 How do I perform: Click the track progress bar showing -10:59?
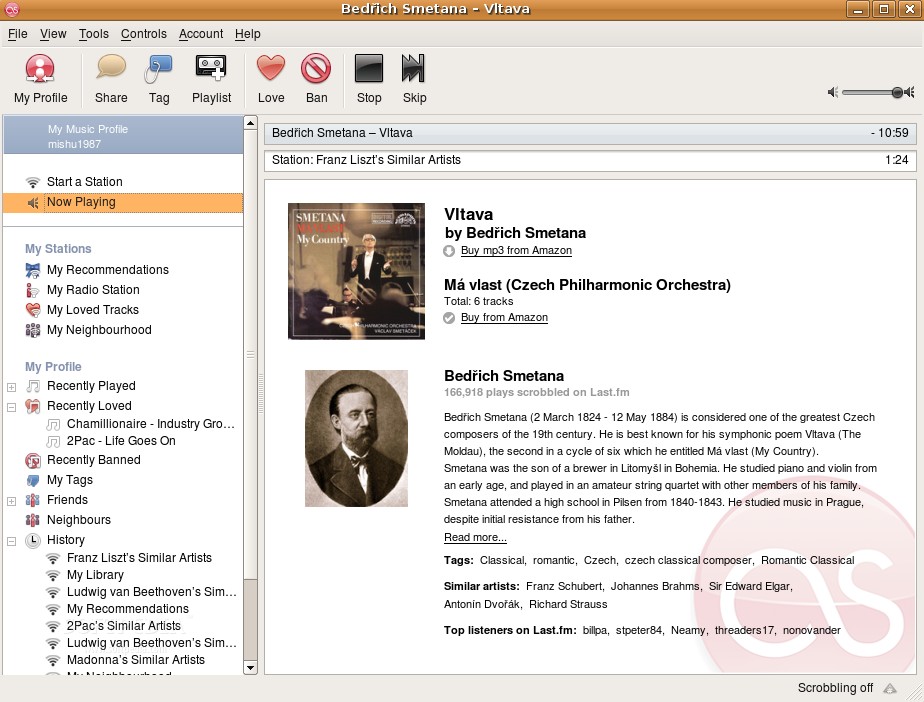point(590,133)
